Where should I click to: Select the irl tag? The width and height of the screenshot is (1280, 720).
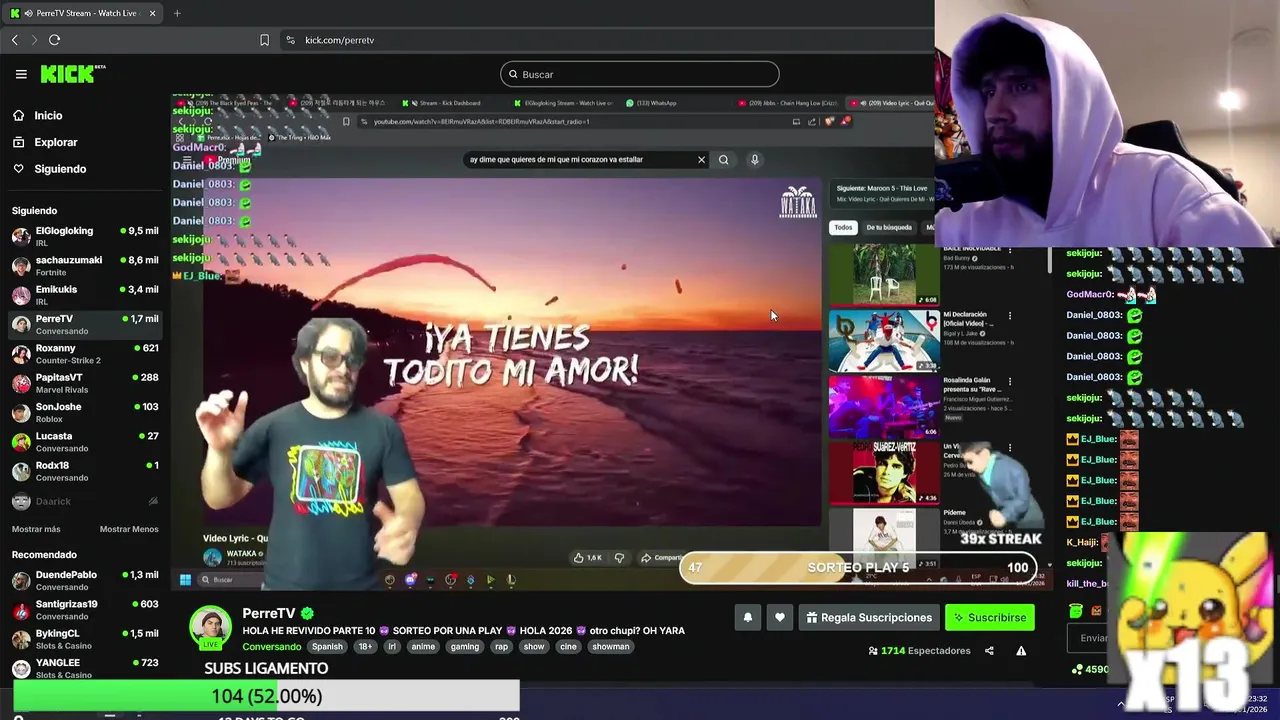tap(392, 647)
